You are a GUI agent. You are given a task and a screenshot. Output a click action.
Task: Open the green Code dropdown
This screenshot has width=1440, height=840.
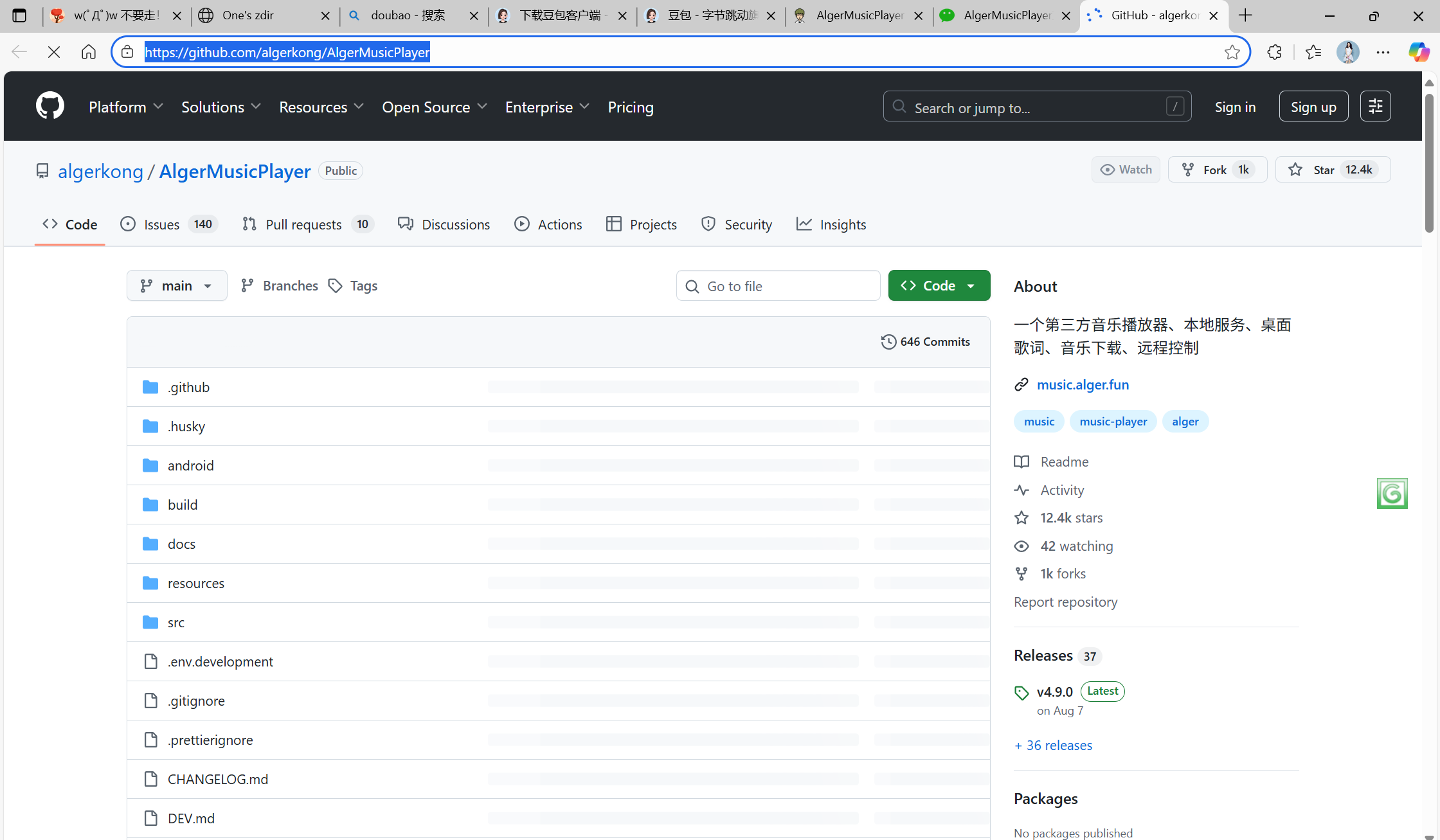[939, 285]
